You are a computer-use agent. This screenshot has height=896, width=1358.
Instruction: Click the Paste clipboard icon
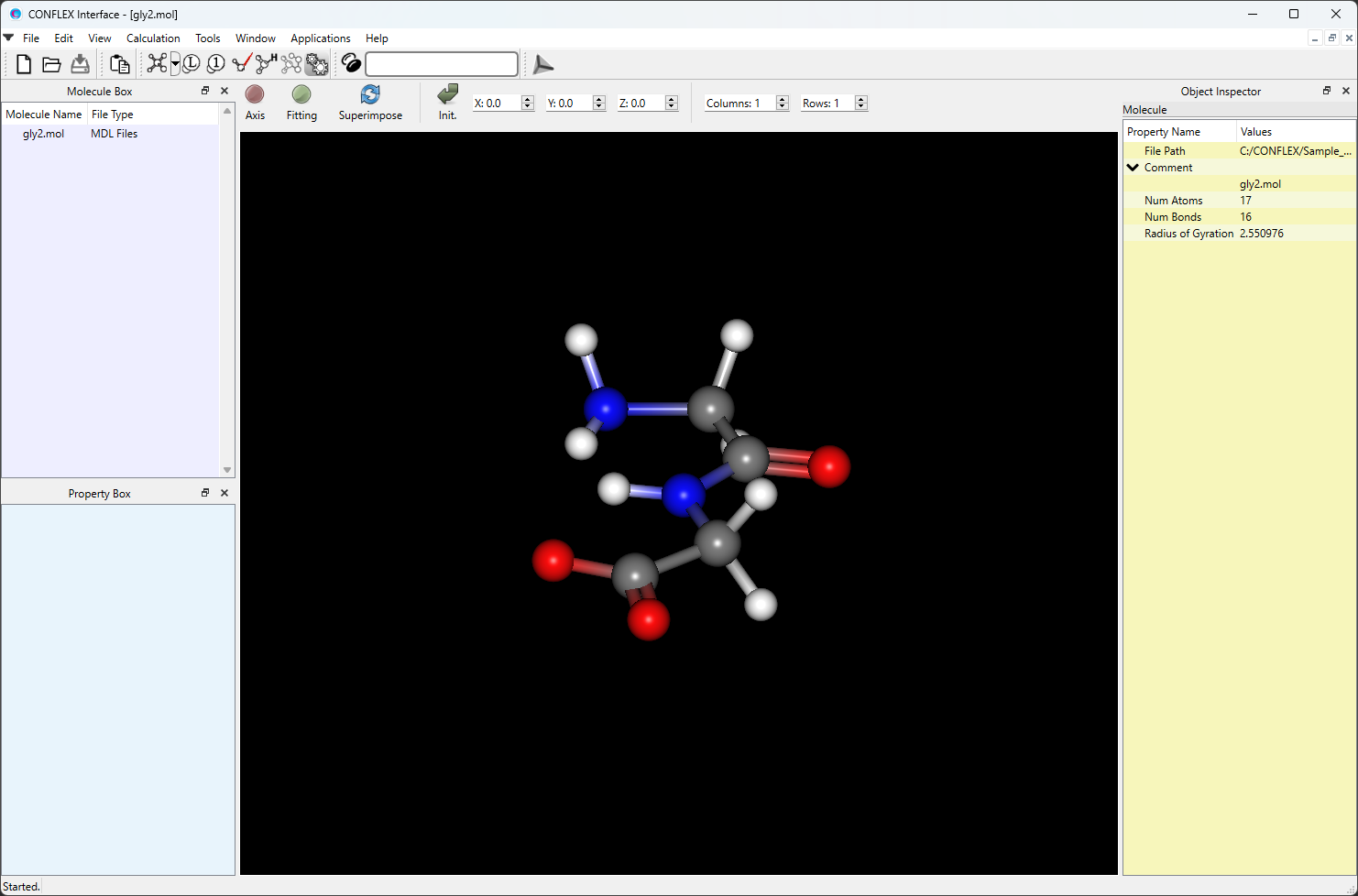coord(119,64)
